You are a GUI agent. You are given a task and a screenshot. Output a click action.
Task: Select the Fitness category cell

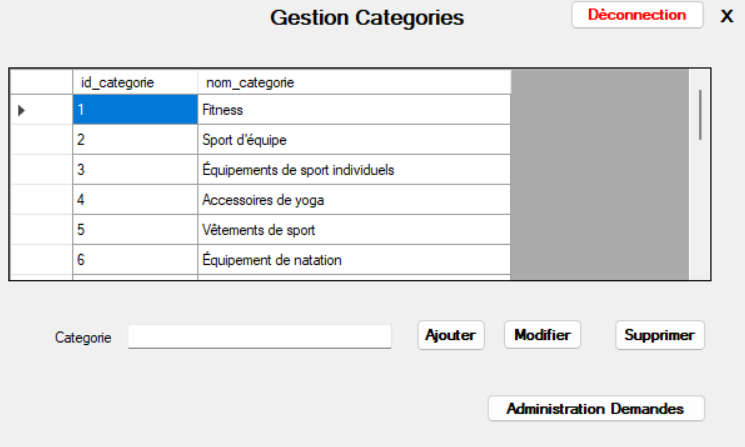coord(354,110)
